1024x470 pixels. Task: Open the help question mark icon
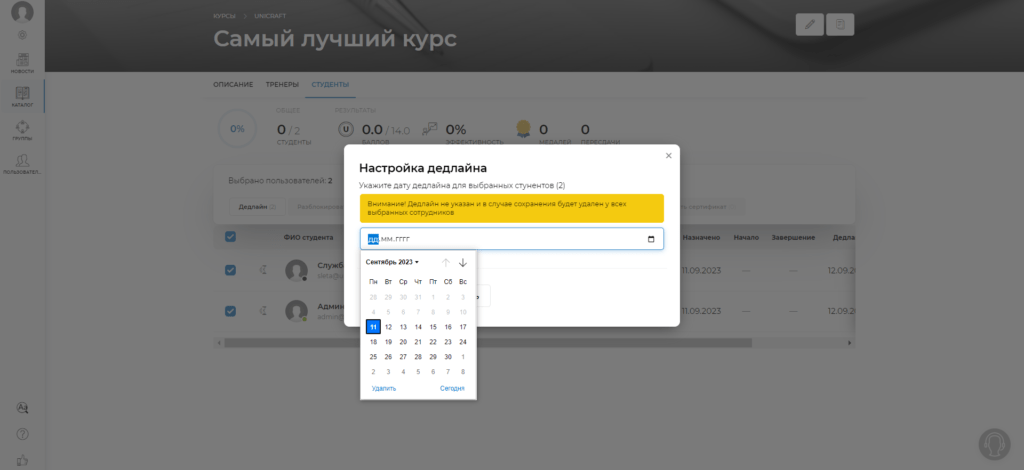[22, 434]
